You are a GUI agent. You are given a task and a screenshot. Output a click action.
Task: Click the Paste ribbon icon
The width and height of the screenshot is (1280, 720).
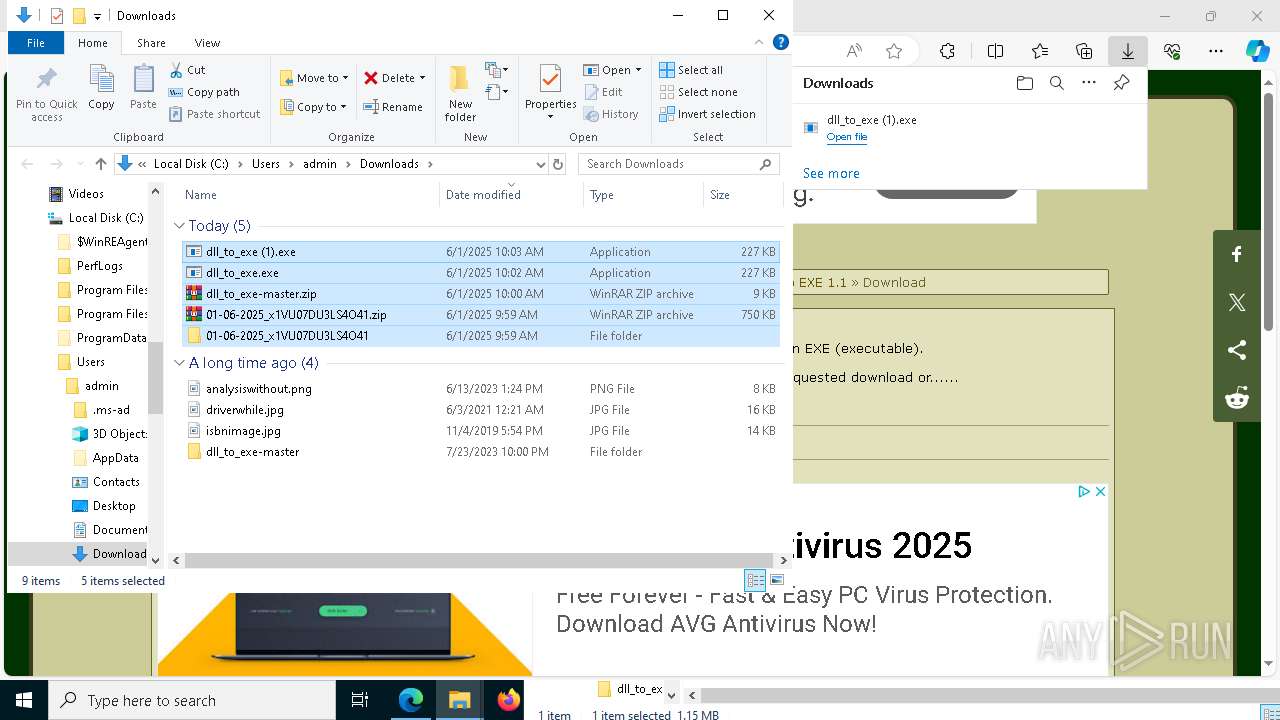coord(143,87)
